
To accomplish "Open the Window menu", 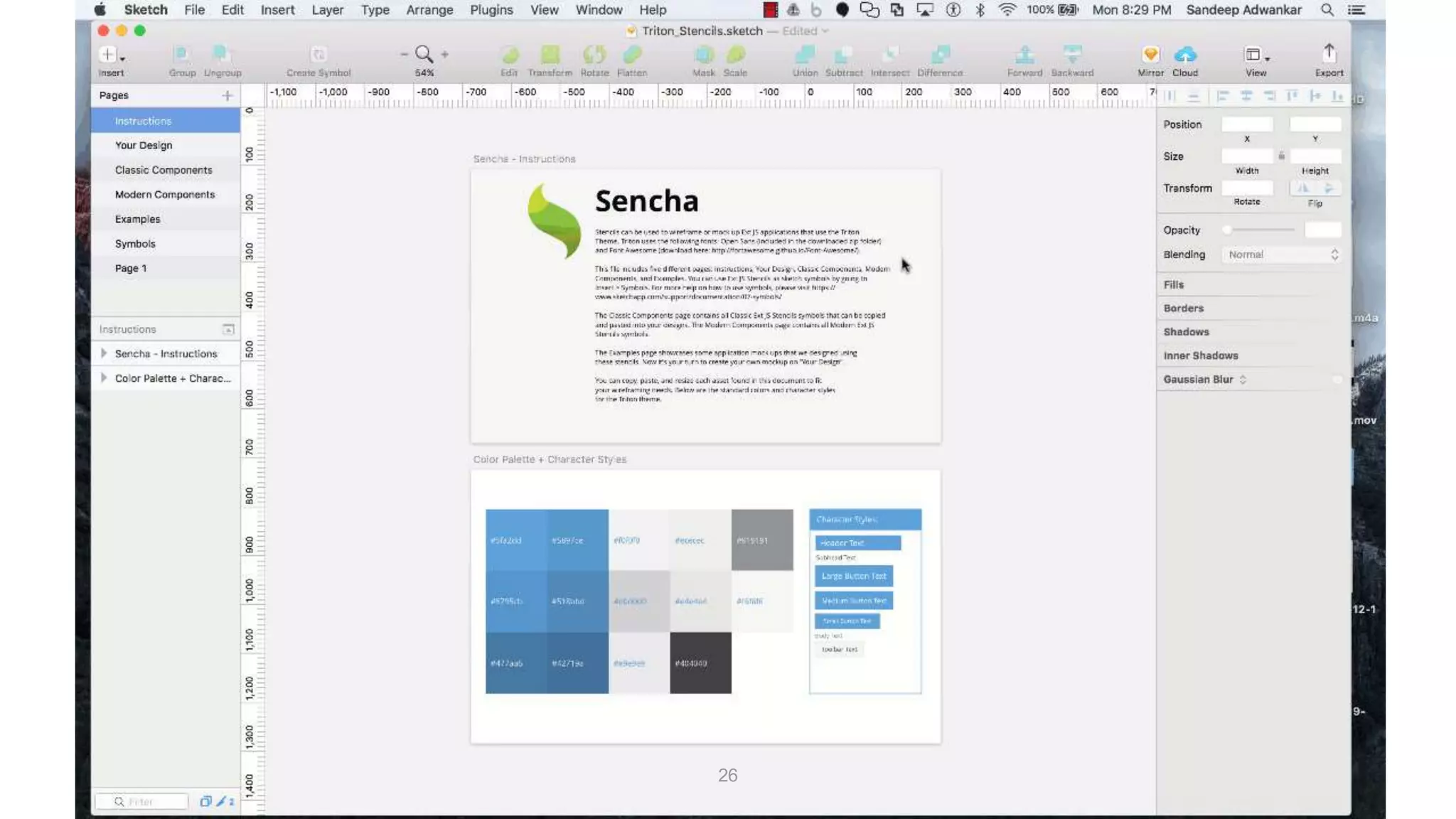I will 599,10.
